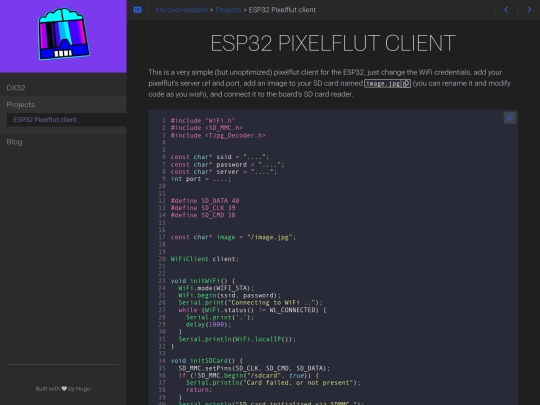
Task: Click the 'return;' code line
Action: (199, 390)
